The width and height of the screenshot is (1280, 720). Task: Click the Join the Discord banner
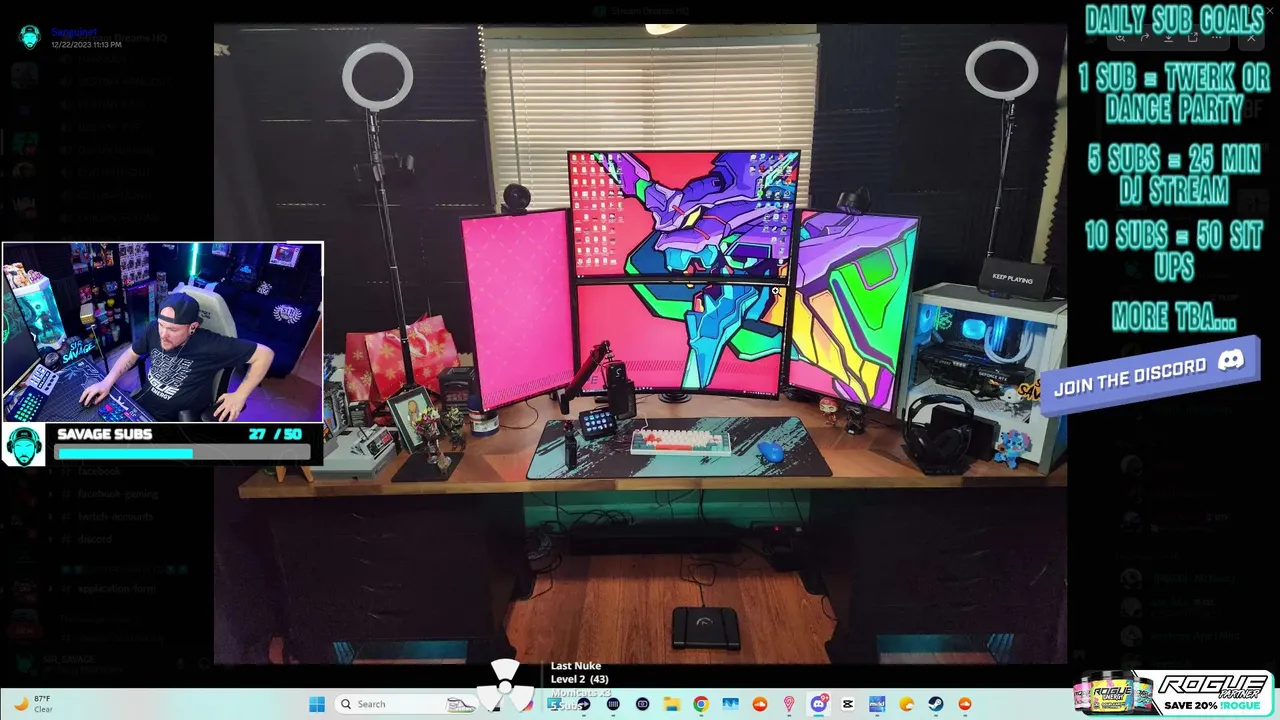tap(1149, 375)
